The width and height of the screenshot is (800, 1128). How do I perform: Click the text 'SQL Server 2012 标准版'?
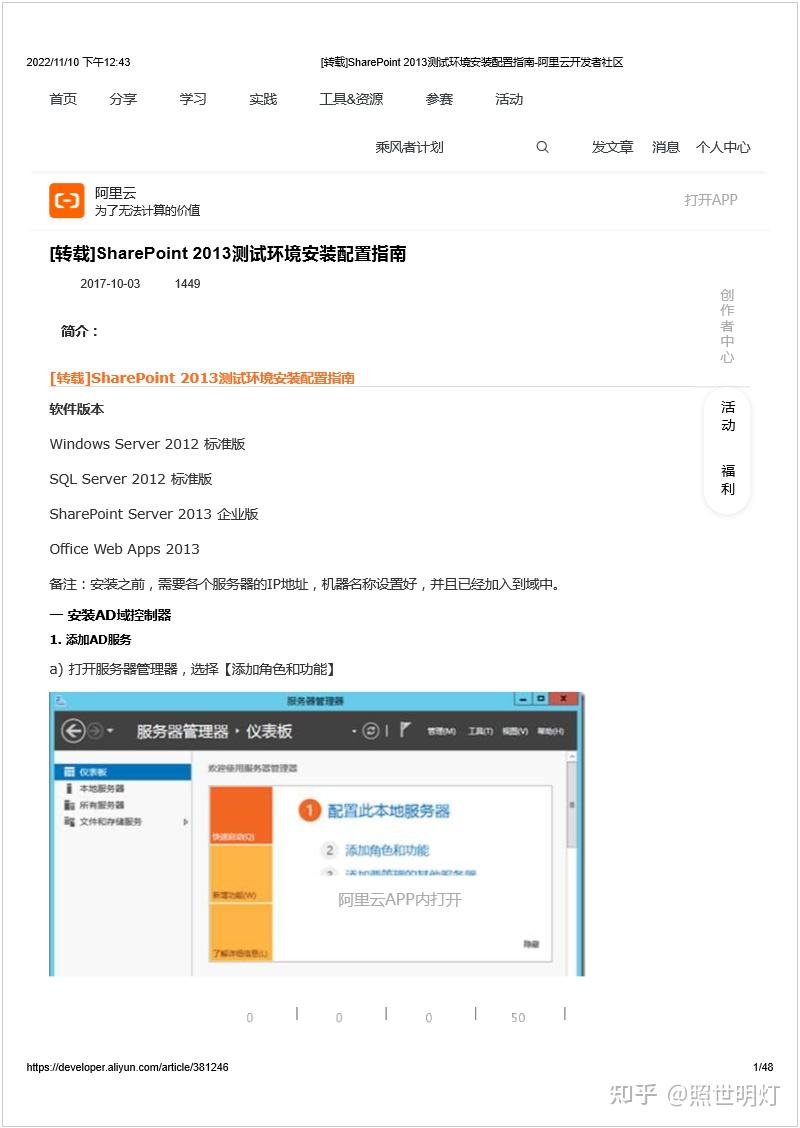(131, 479)
